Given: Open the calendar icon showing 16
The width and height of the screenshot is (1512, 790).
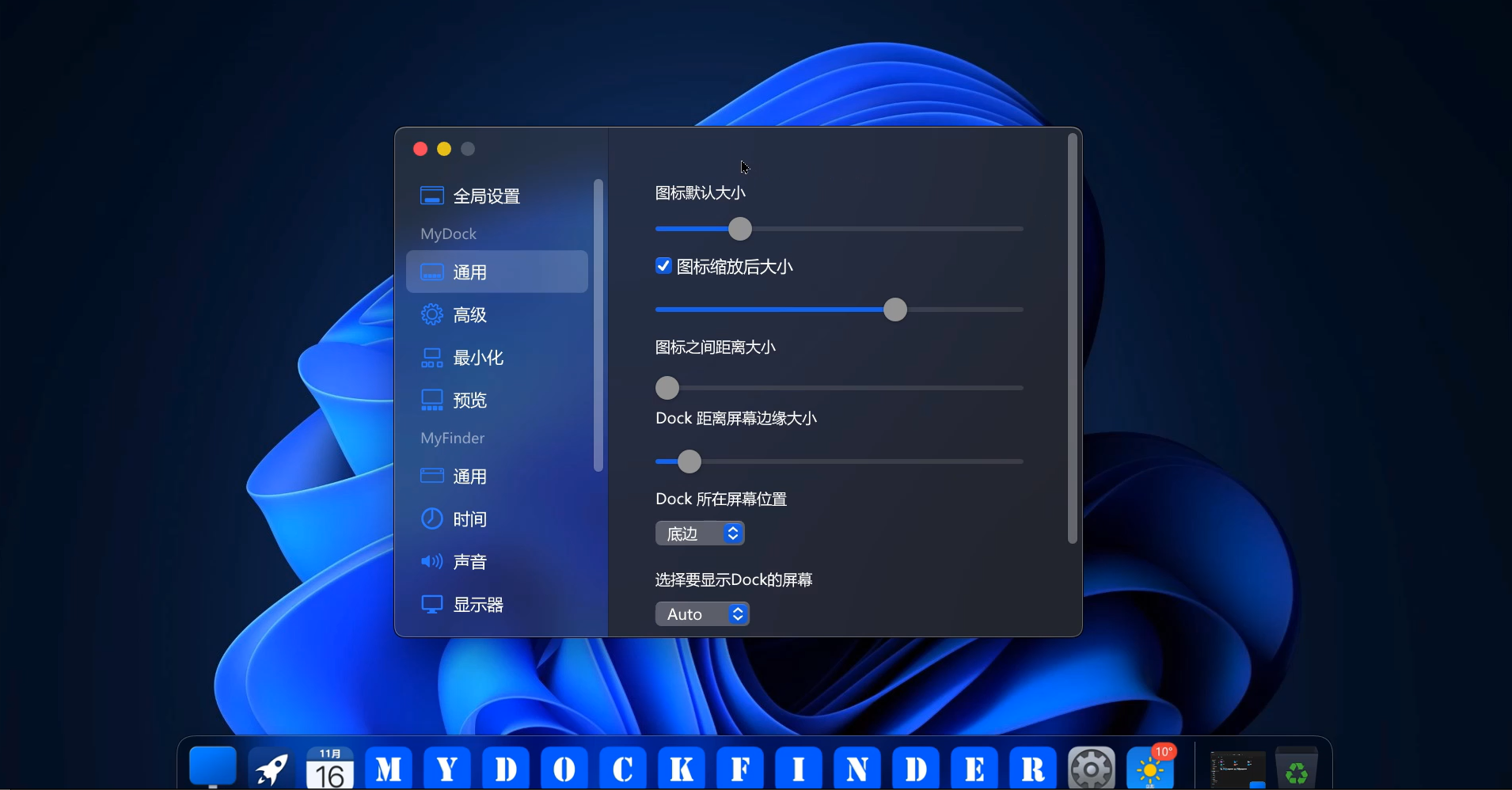Looking at the screenshot, I should [x=330, y=768].
